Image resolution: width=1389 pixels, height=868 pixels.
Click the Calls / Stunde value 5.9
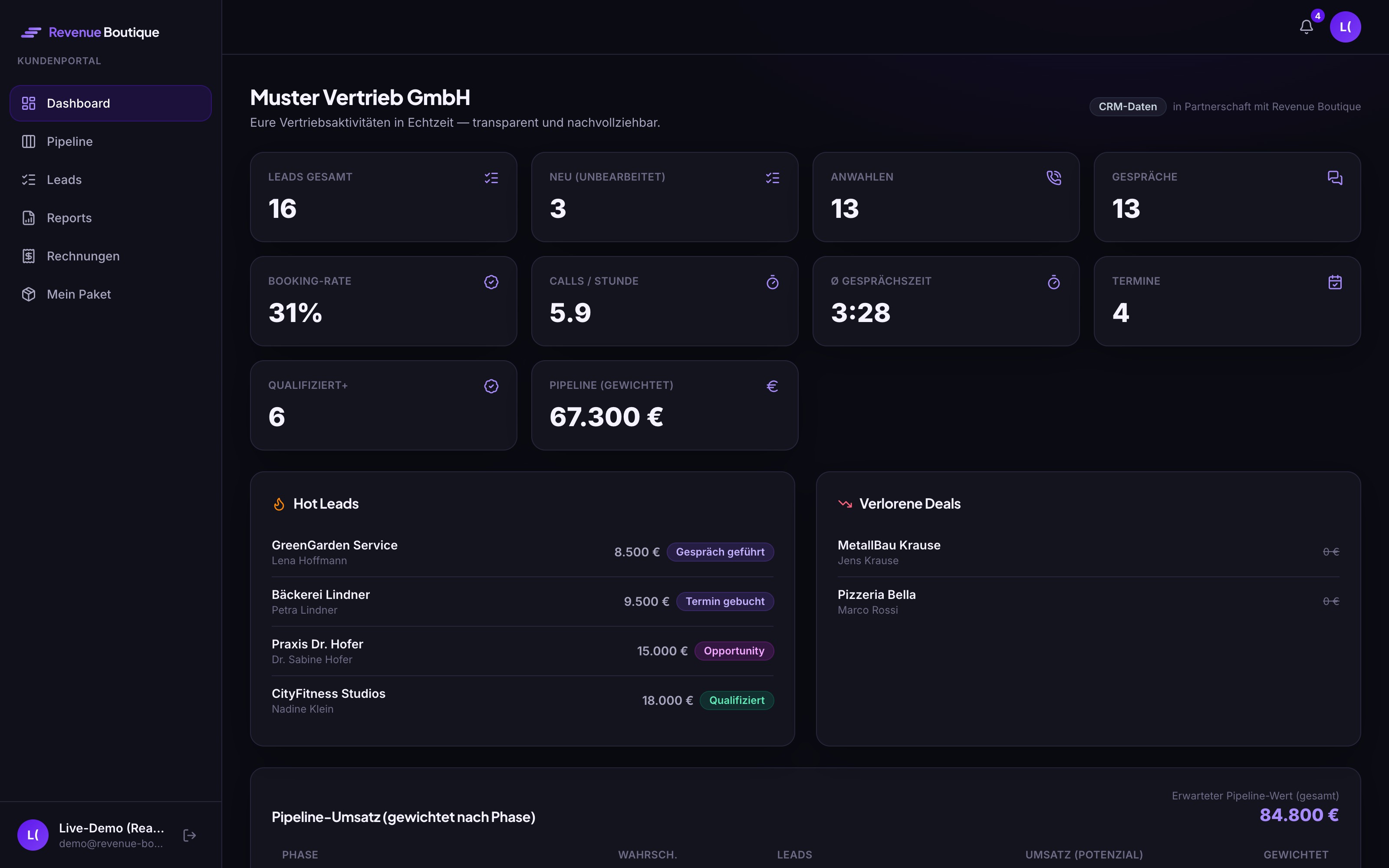570,313
